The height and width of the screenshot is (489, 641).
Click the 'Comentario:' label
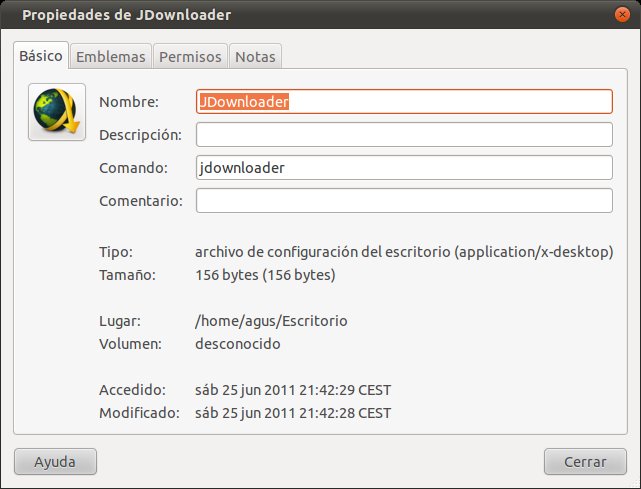(x=141, y=201)
